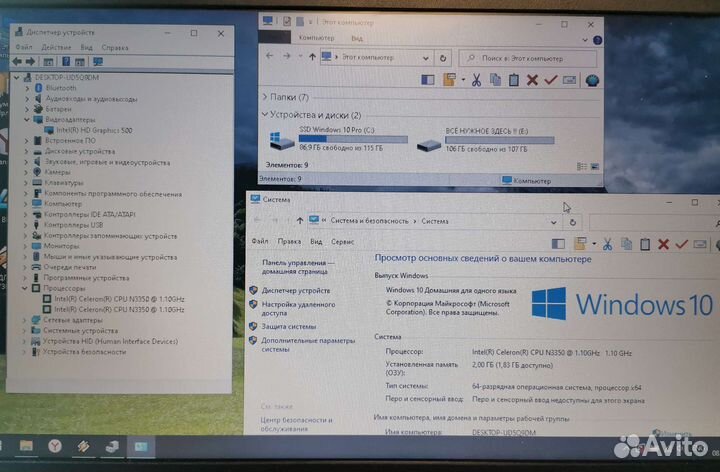Open Файл menu in Device Manager
This screenshot has height=472, width=720.
pos(24,47)
